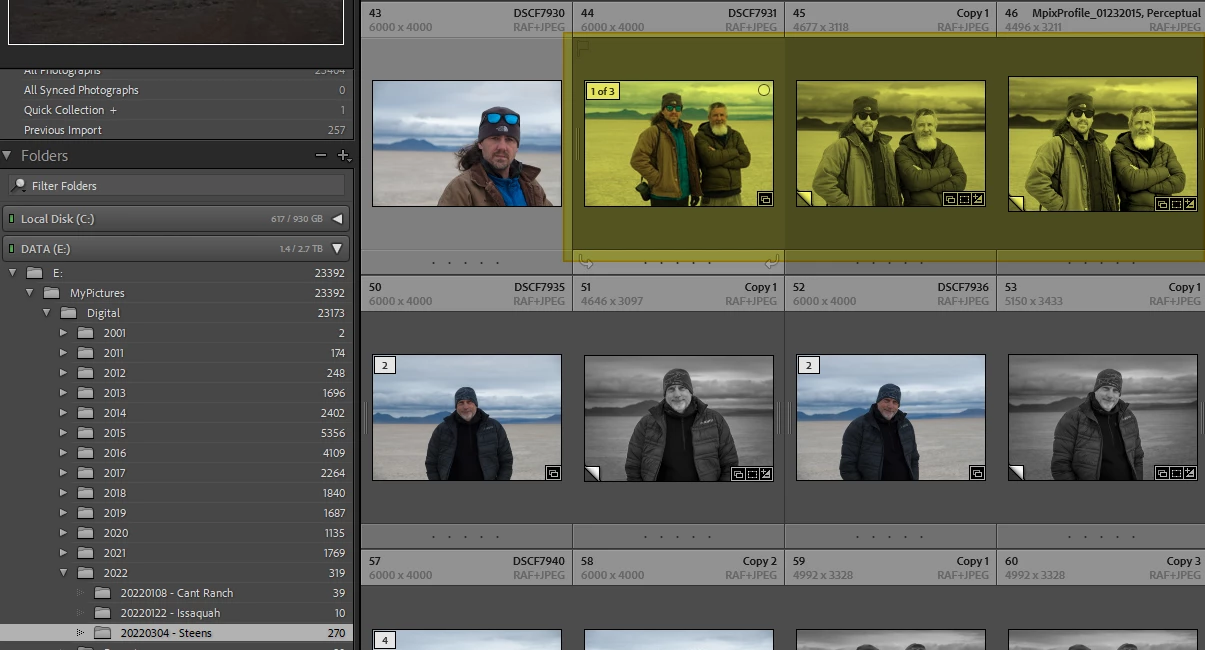1205x650 pixels.
Task: Collapse the Digital folder arrow
Action: pyautogui.click(x=47, y=313)
